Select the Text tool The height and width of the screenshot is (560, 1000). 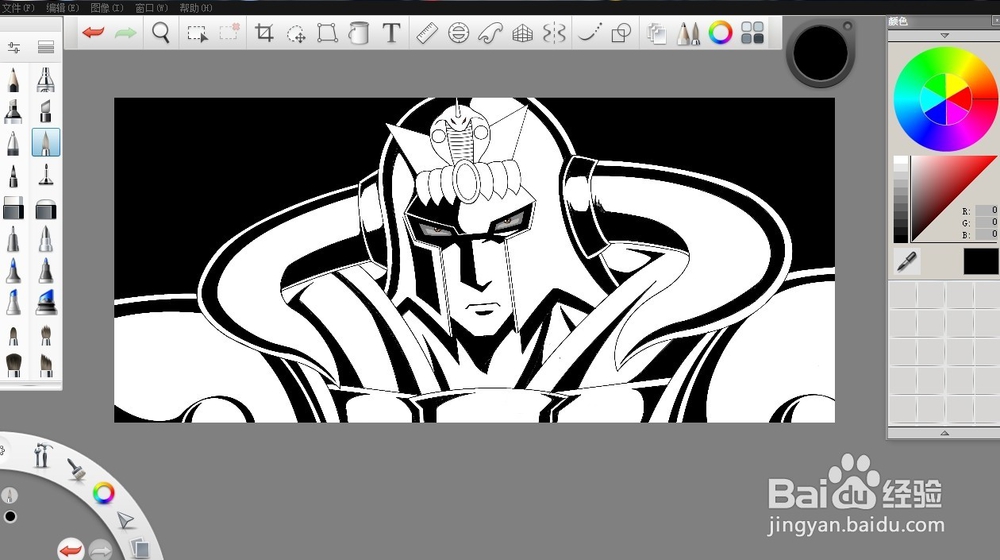coord(391,33)
